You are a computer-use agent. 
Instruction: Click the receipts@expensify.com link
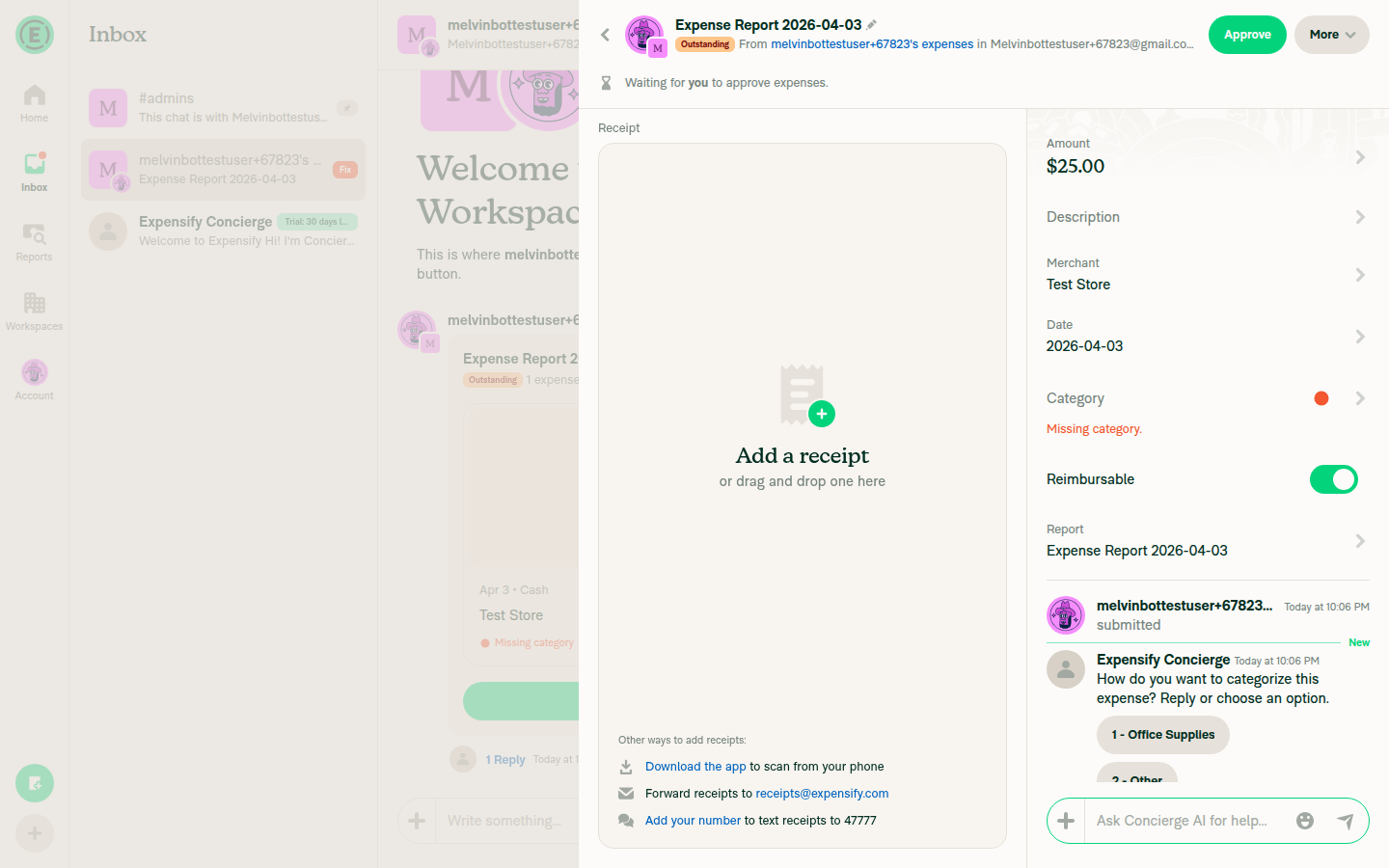[x=822, y=794]
